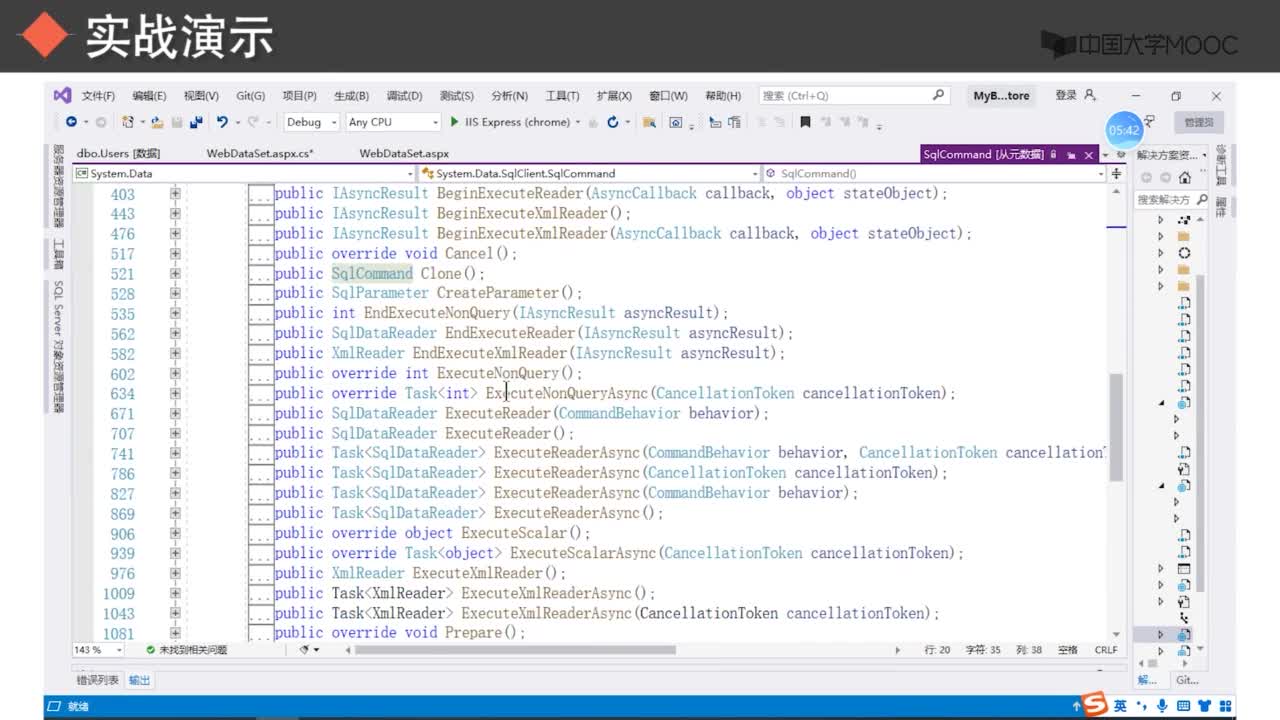
Task: Expand the ExecuteScalar region at line 906
Action: pos(175,533)
